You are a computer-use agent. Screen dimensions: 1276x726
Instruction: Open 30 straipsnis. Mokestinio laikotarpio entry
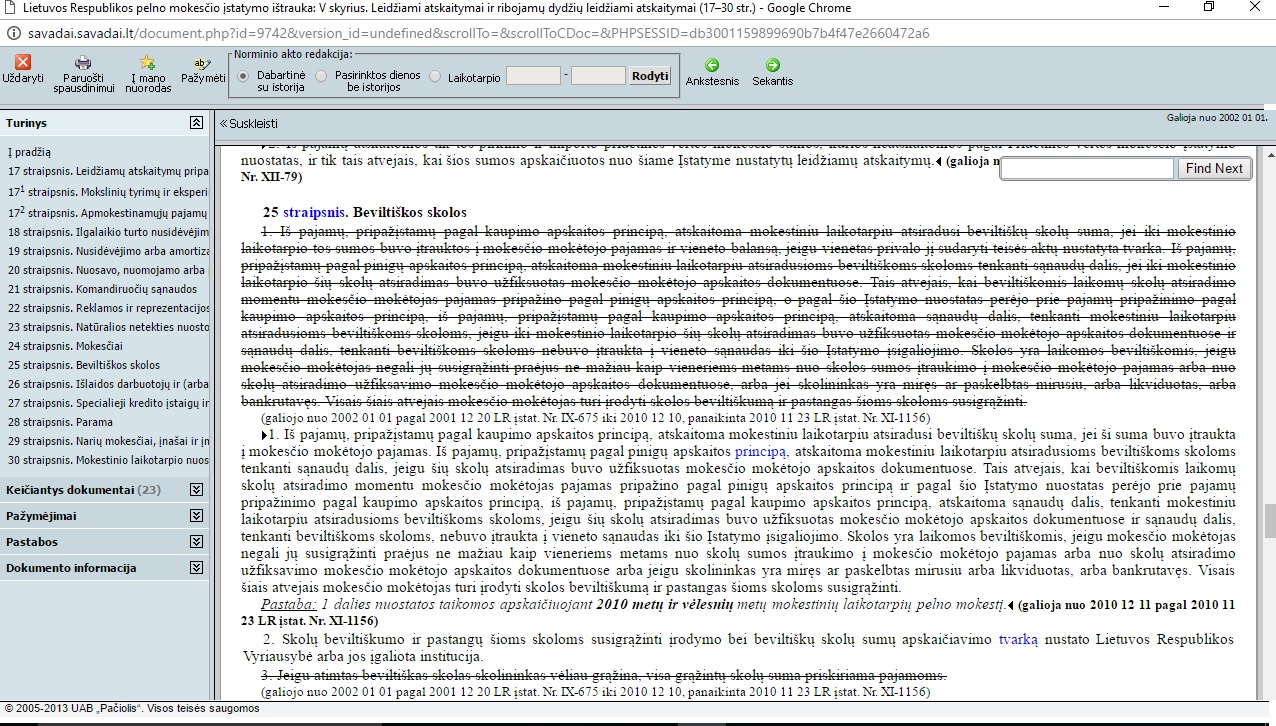[108, 460]
